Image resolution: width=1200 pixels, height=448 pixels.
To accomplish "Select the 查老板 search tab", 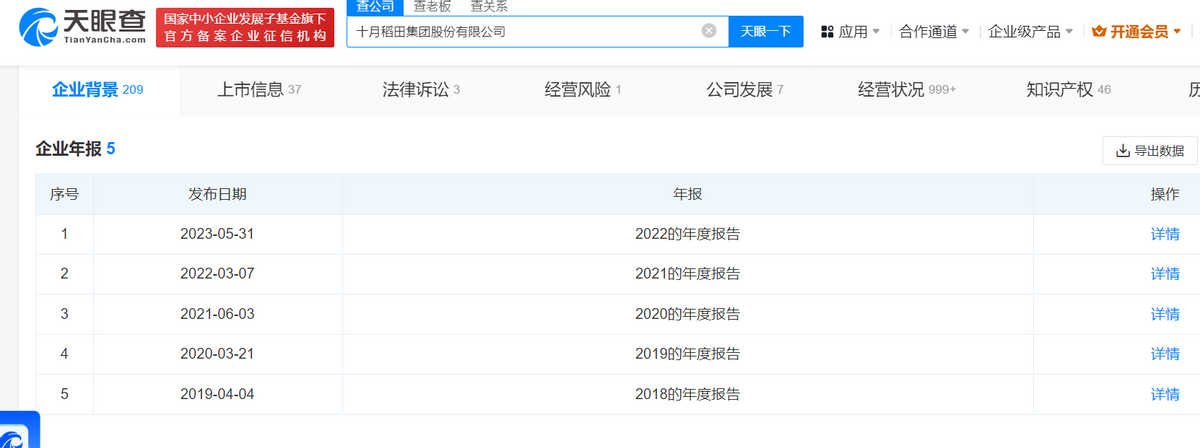I will (433, 6).
